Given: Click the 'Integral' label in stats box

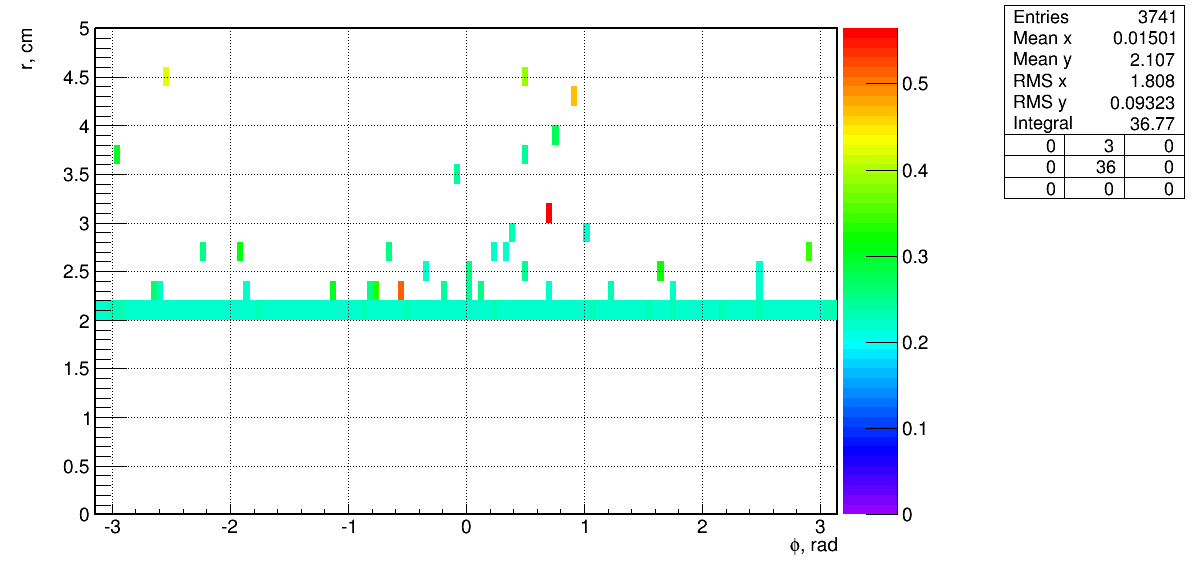Looking at the screenshot, I should [1043, 124].
